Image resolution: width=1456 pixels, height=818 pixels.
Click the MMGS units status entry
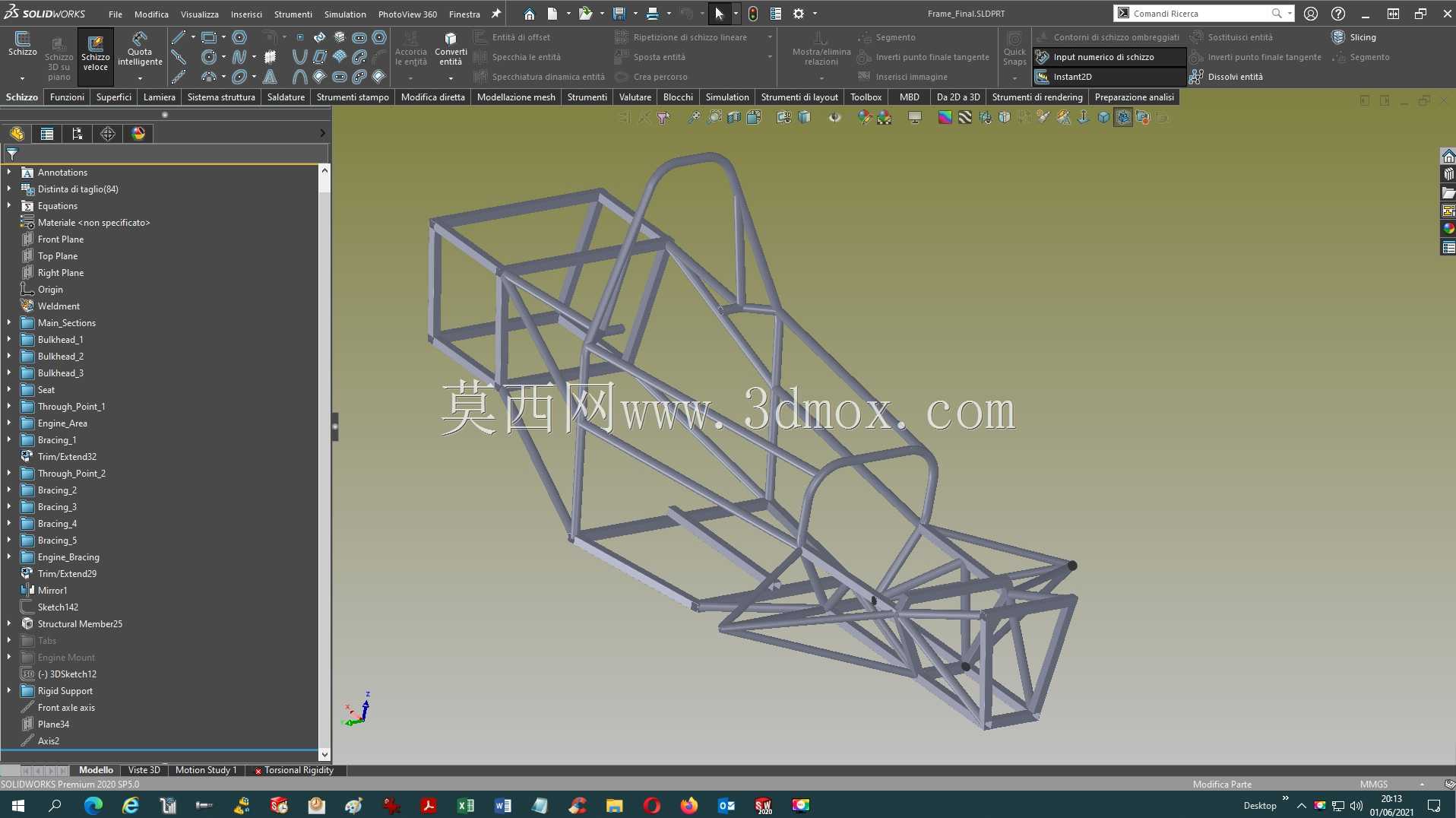pyautogui.click(x=1373, y=785)
